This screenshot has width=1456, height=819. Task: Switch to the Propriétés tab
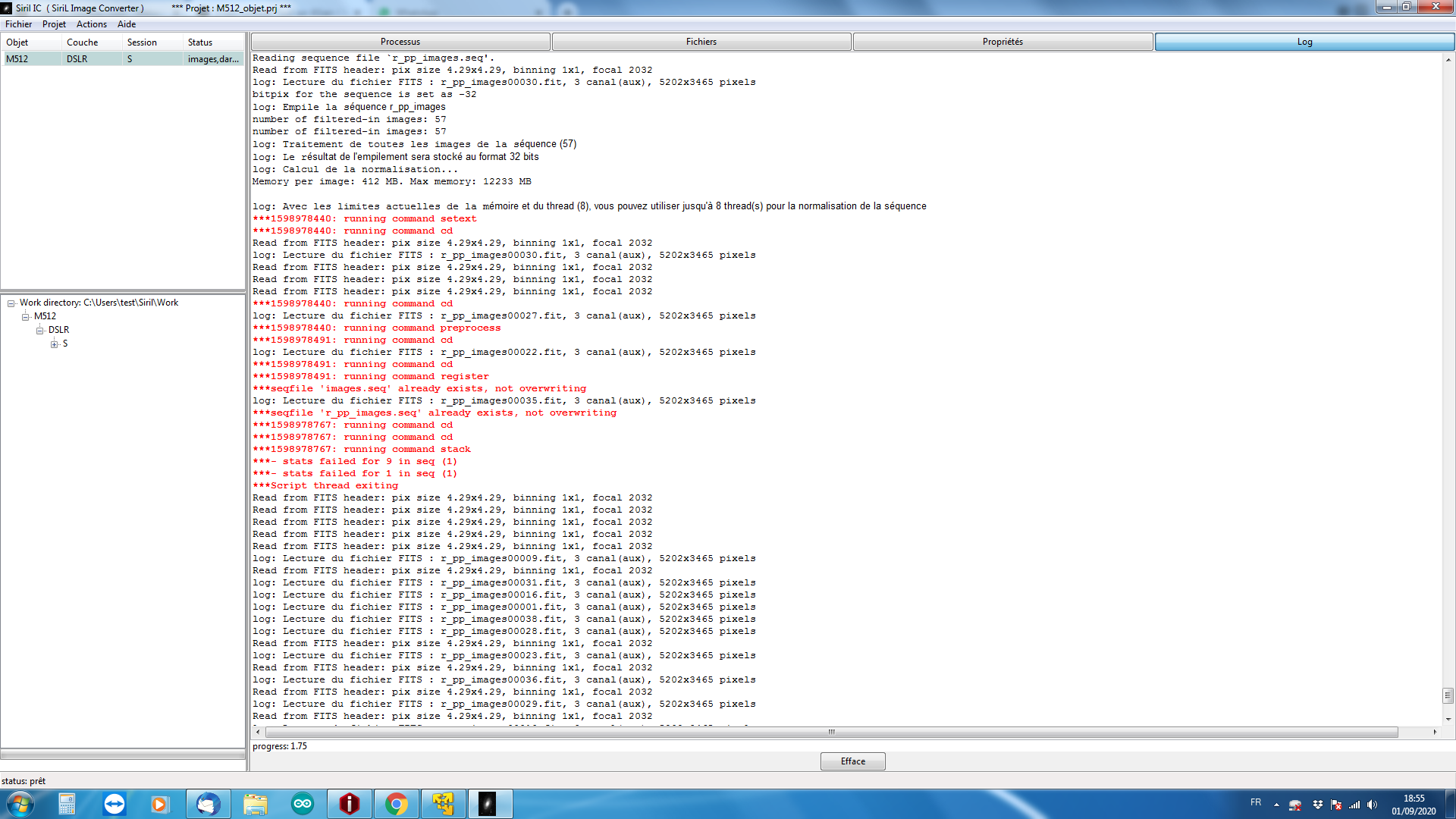[1003, 42]
